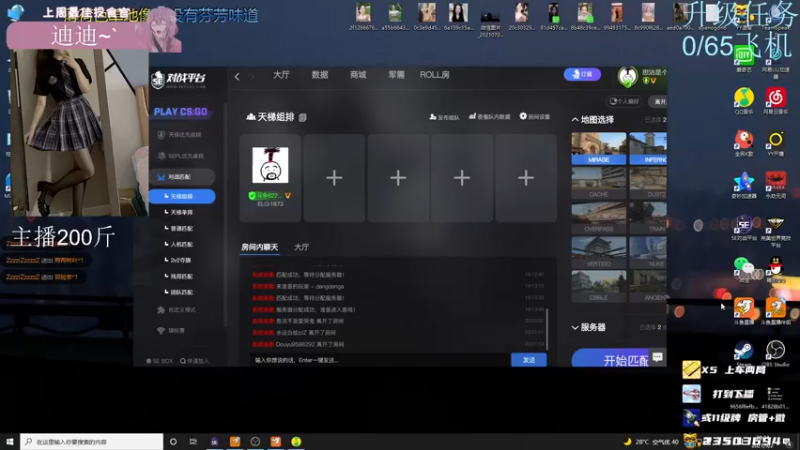
Task: Toggle the INFERNO map selection
Action: point(648,148)
